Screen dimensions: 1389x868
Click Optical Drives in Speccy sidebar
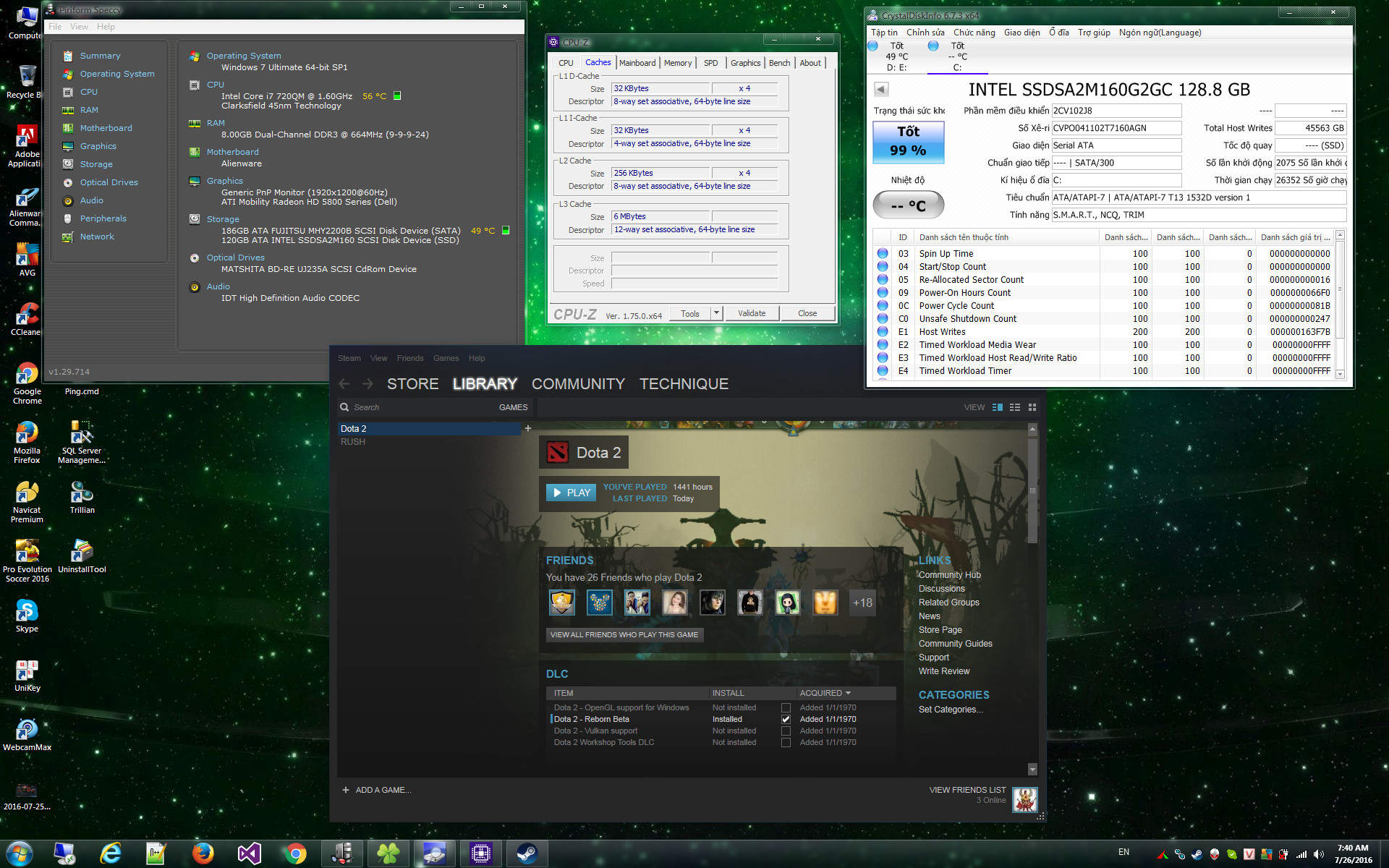point(109,182)
